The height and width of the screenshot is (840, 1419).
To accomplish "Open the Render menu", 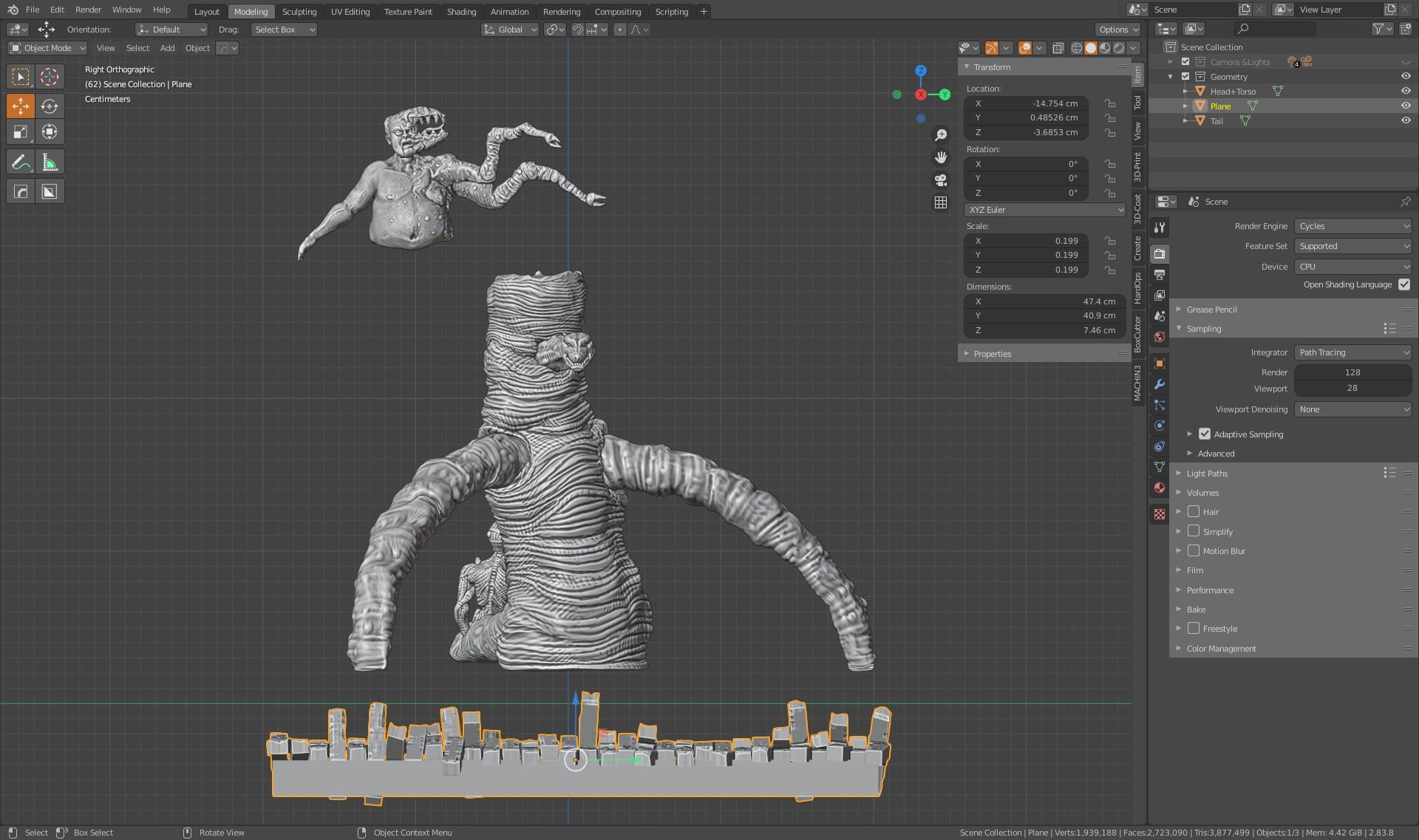I will click(88, 10).
